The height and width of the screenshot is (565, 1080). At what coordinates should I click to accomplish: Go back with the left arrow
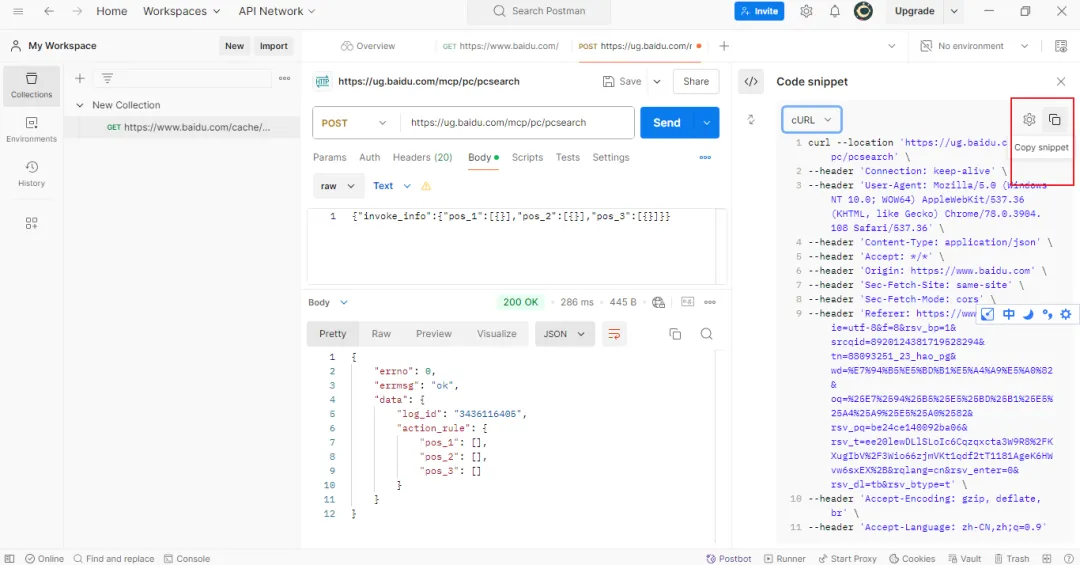49,11
